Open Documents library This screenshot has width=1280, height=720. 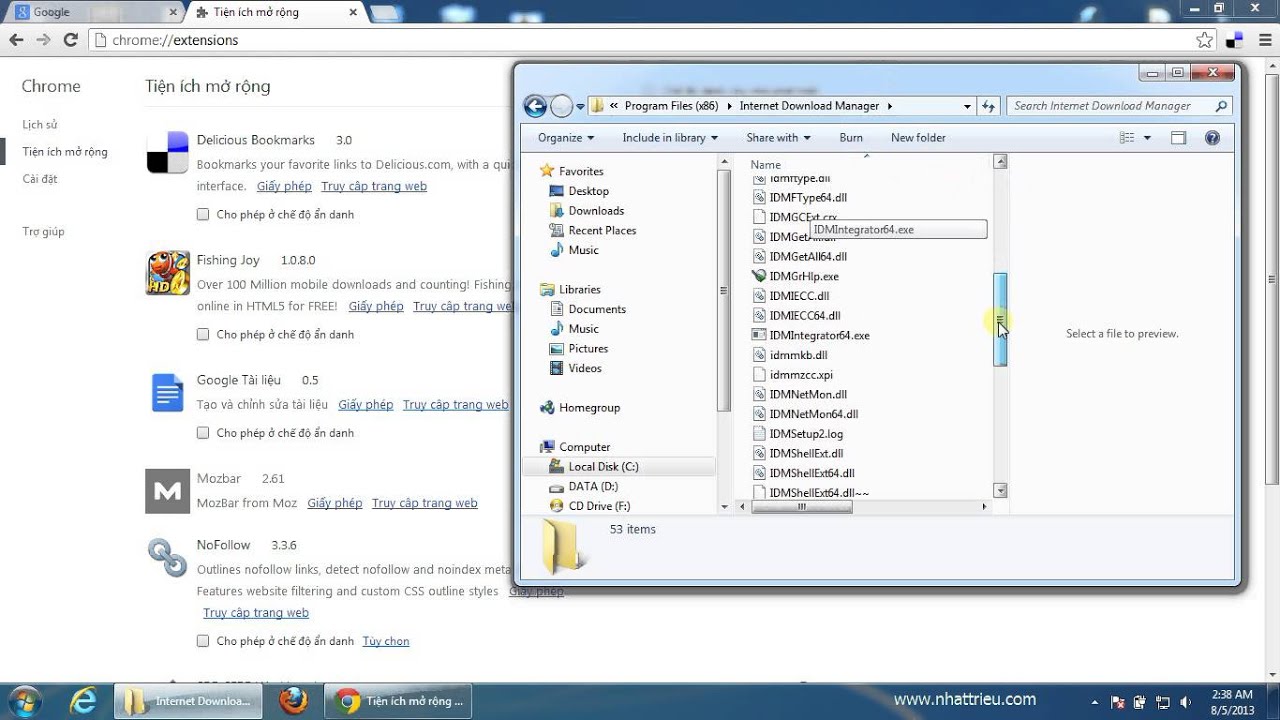[588, 309]
